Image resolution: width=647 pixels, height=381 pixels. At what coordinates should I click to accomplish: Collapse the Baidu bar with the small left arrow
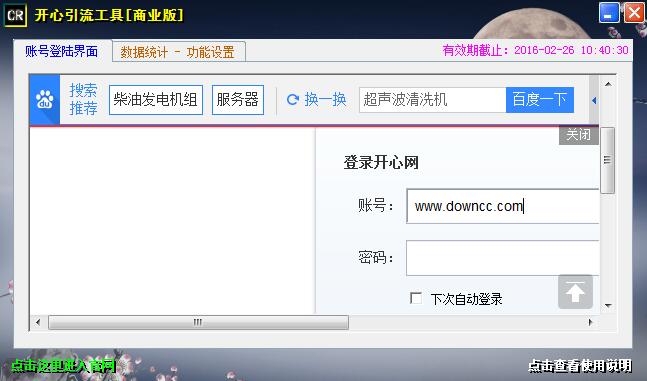594,100
